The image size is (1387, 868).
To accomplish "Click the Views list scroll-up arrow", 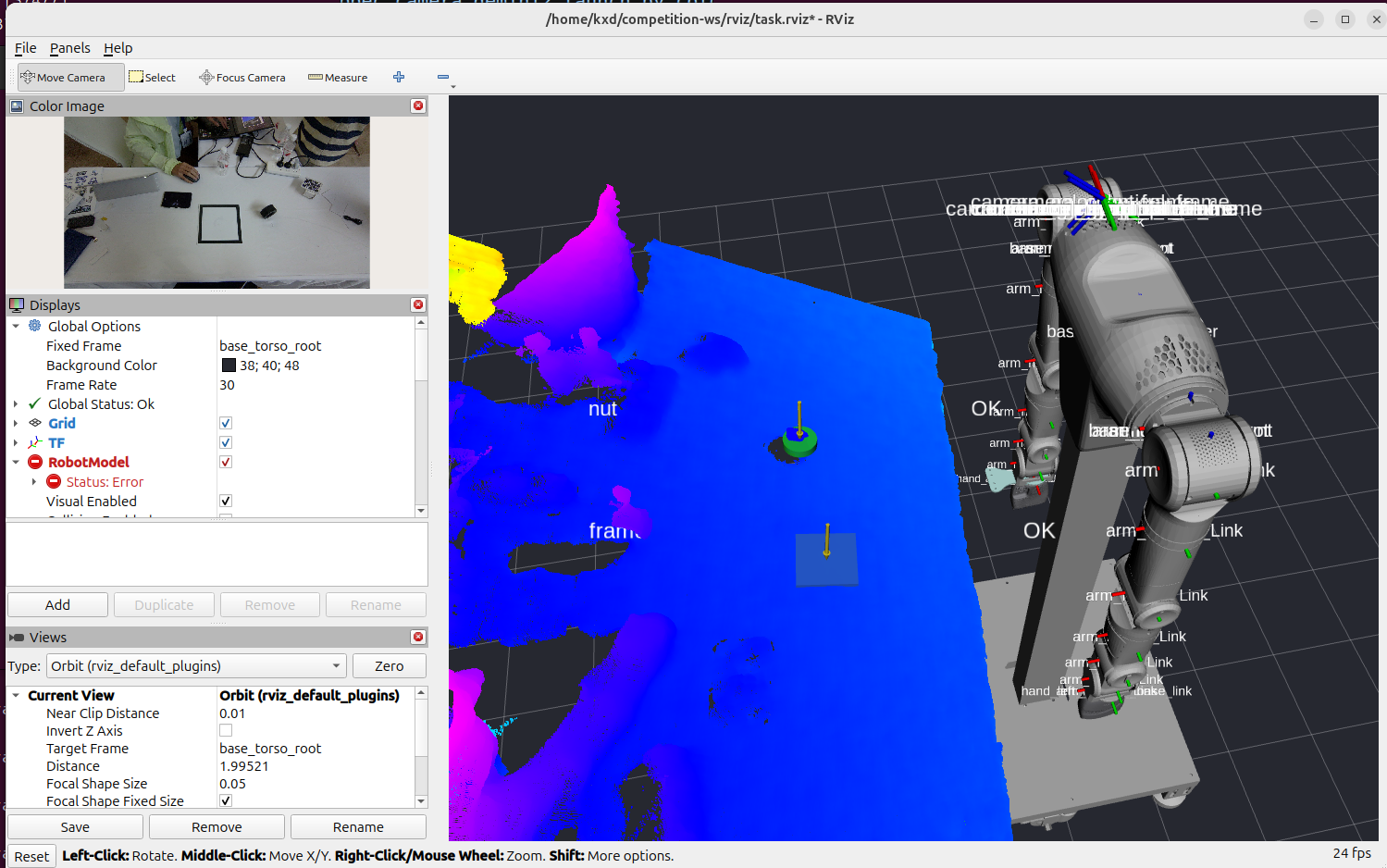I will coord(421,692).
